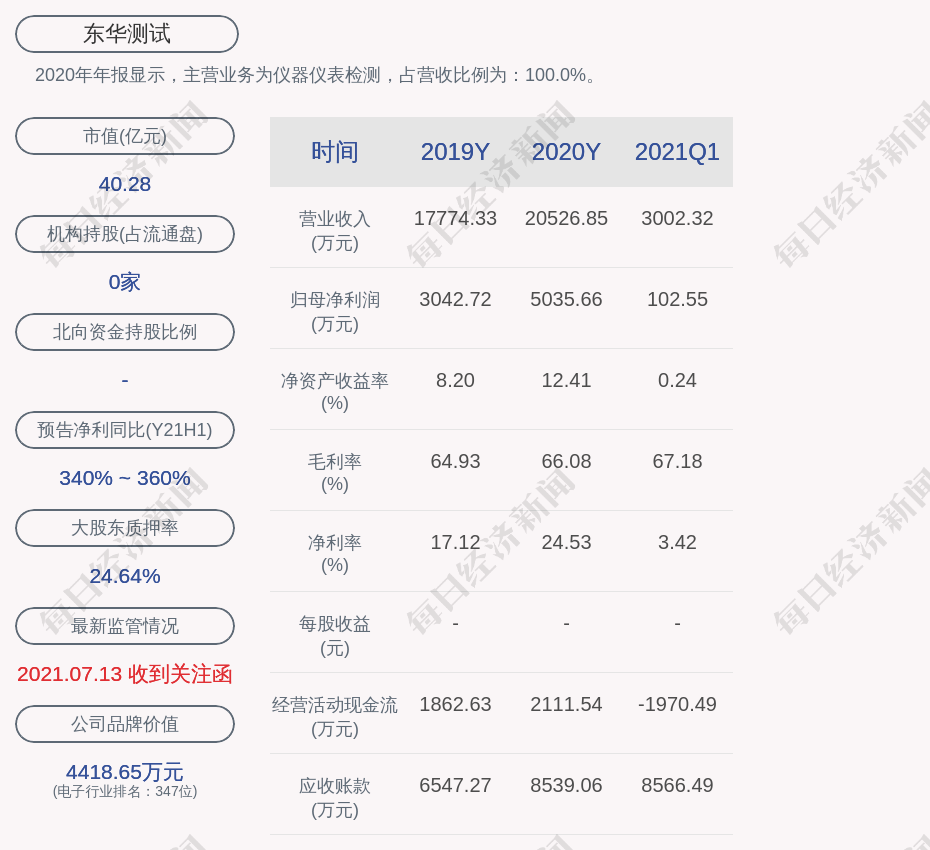Click the 东华测试 company name pill
This screenshot has width=930, height=850.
click(127, 34)
